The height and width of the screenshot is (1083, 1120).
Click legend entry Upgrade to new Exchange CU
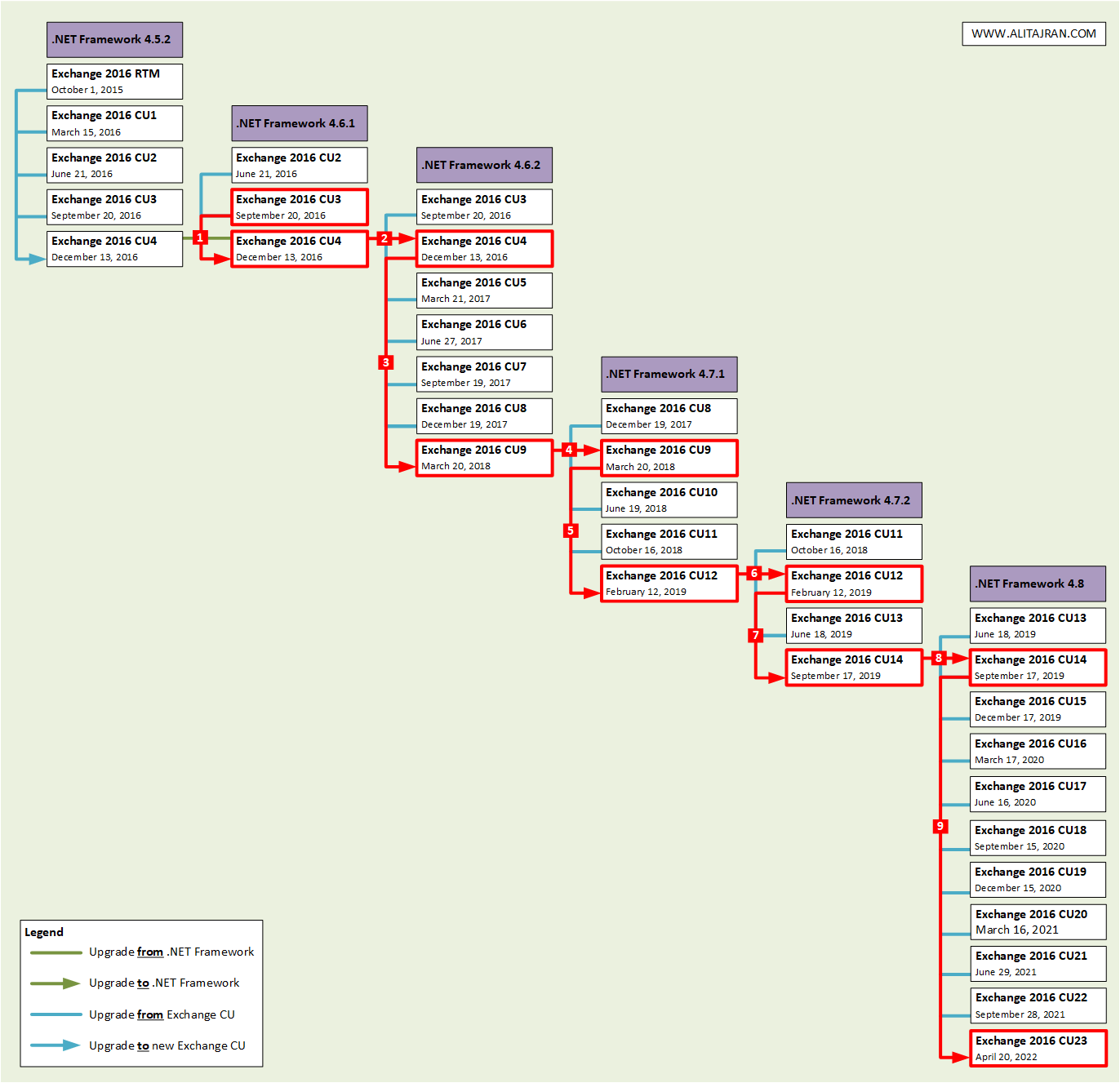click(167, 1045)
